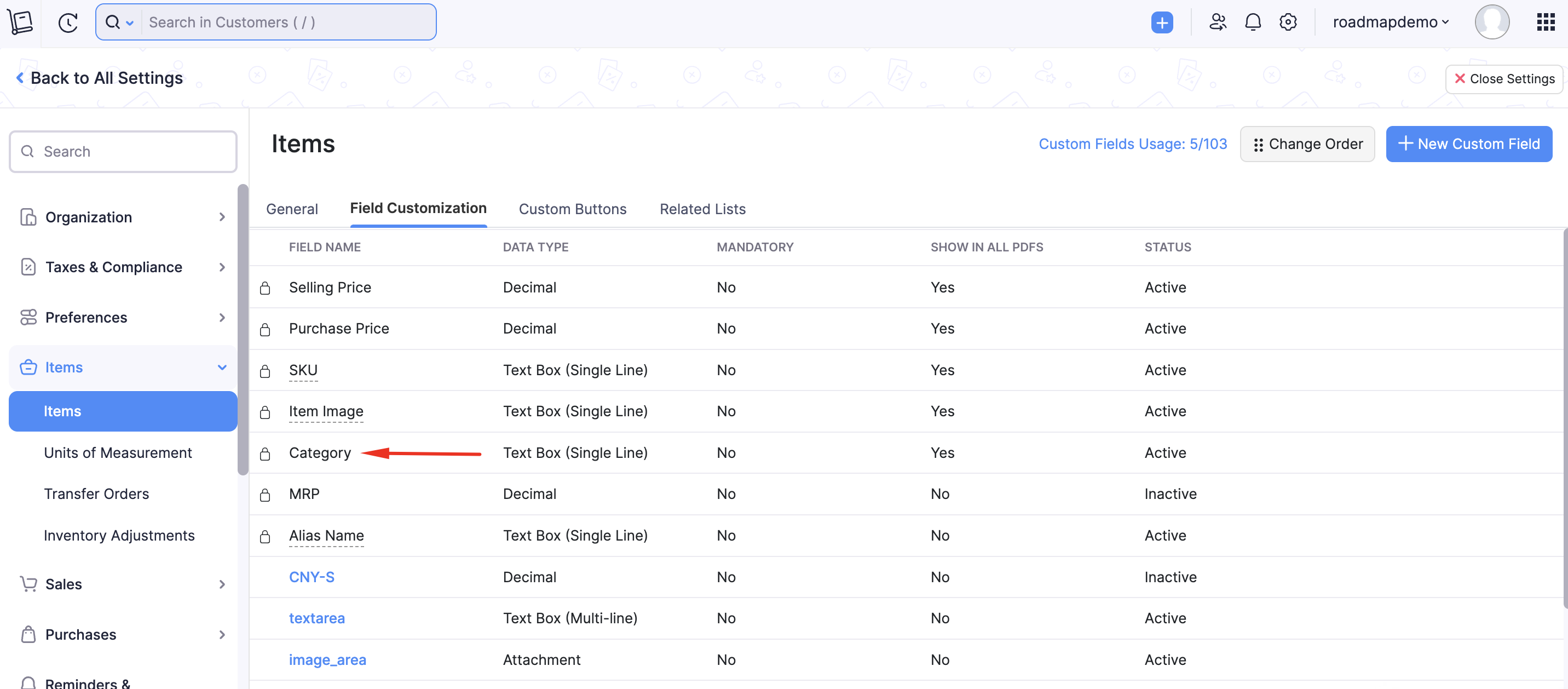Open the roadmapdemo organization dropdown
The image size is (1568, 689).
pos(1390,22)
